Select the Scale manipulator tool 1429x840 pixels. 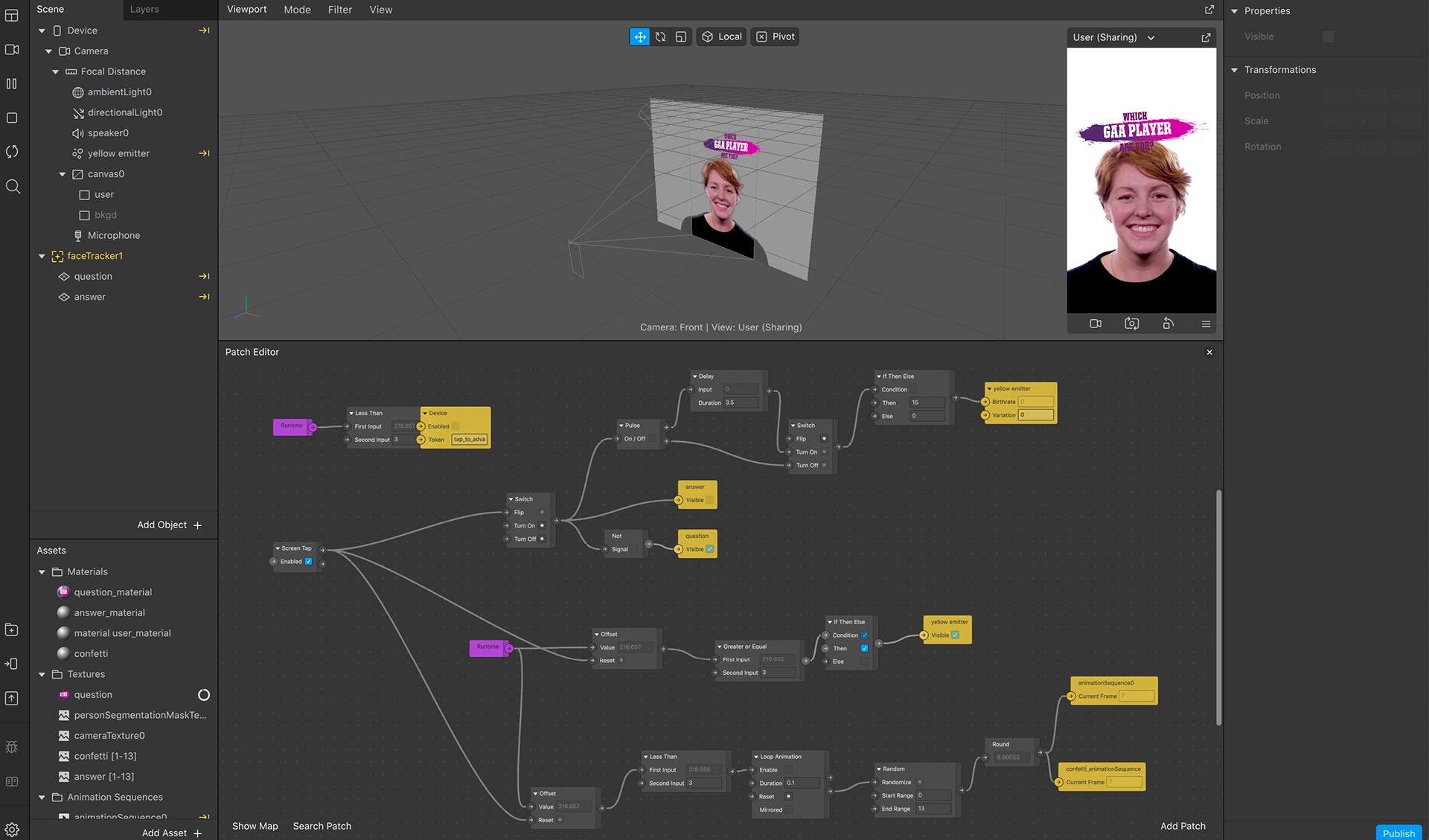[680, 36]
